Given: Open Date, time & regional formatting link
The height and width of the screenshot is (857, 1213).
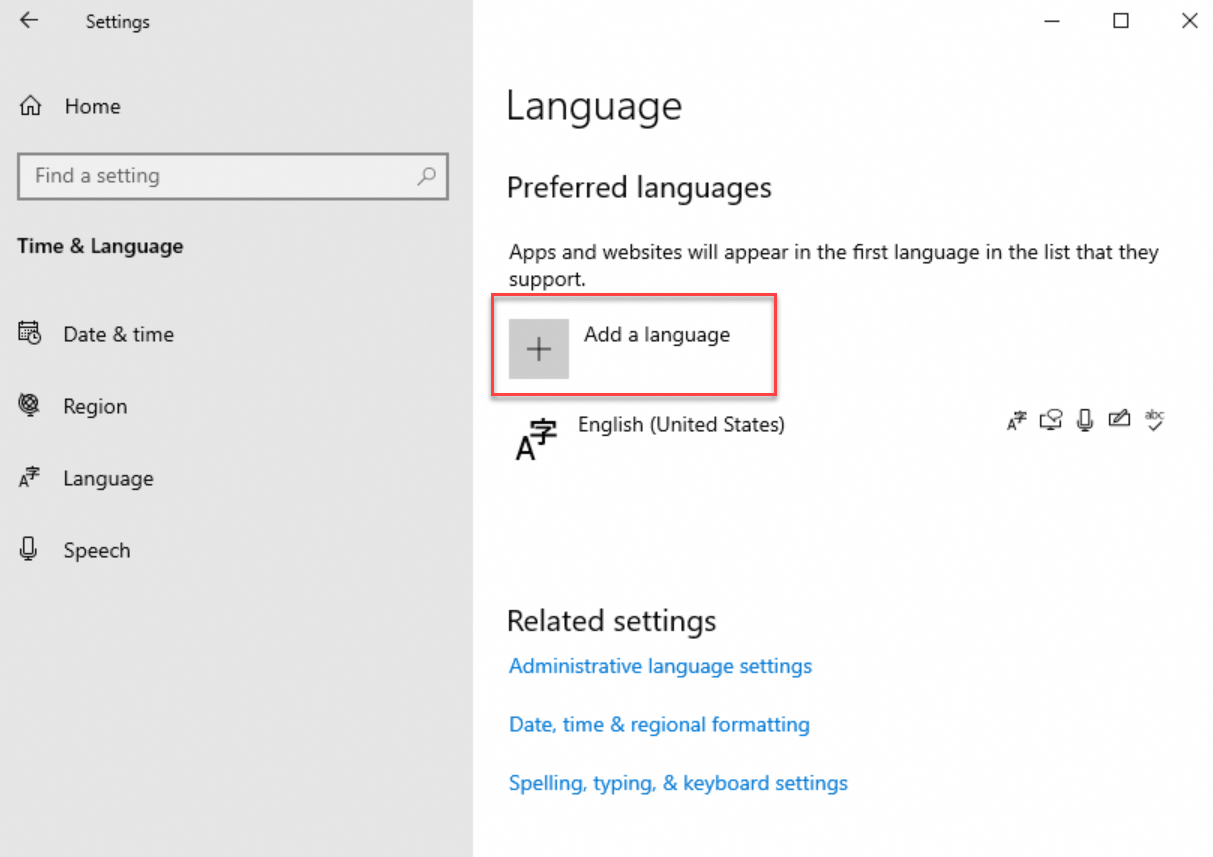Looking at the screenshot, I should (x=659, y=724).
